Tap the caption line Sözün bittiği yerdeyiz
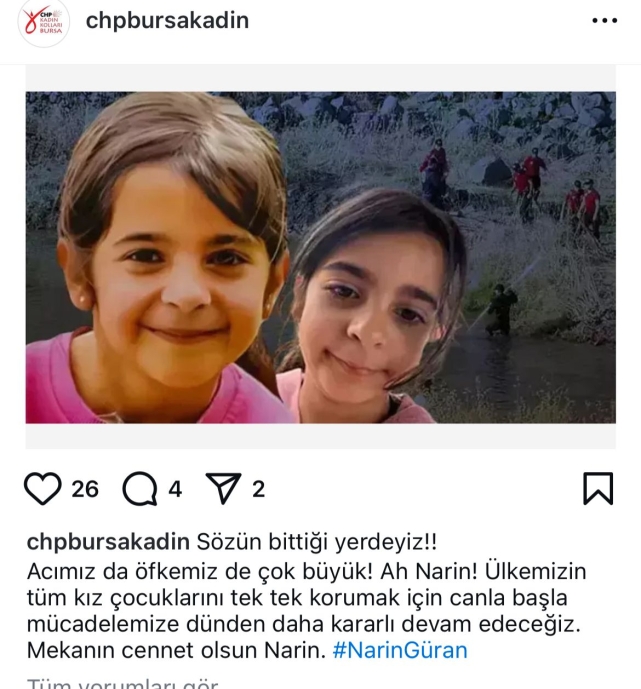641x689 pixels. tap(317, 541)
